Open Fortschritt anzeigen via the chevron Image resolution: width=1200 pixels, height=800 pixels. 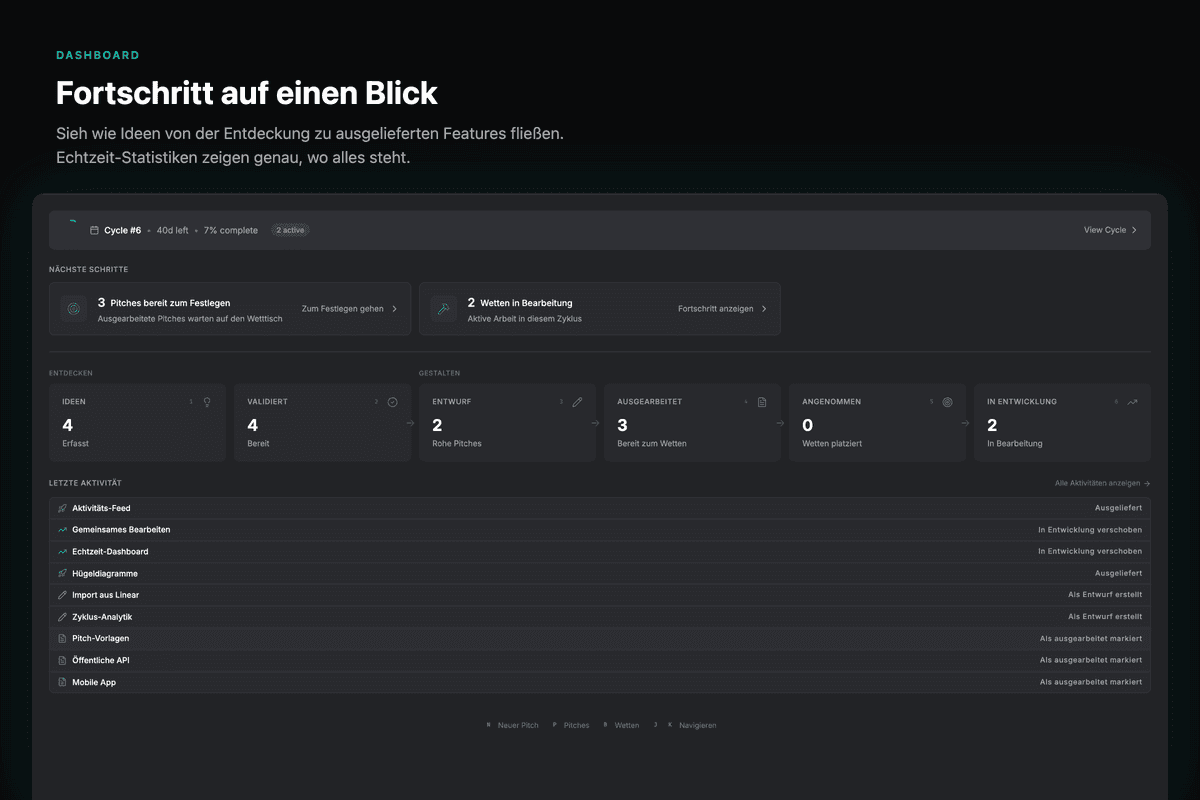(x=763, y=308)
